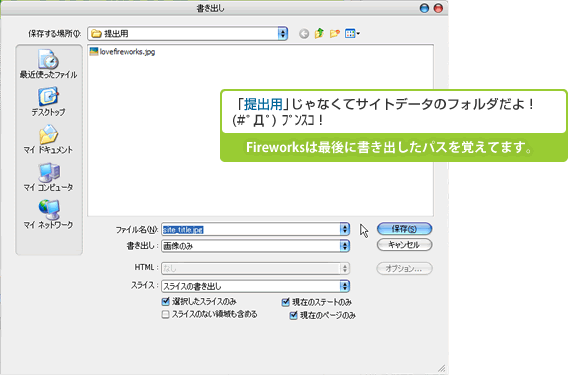The image size is (568, 375).
Task: Close the 書き出し dialog with red button
Action: (x=438, y=8)
